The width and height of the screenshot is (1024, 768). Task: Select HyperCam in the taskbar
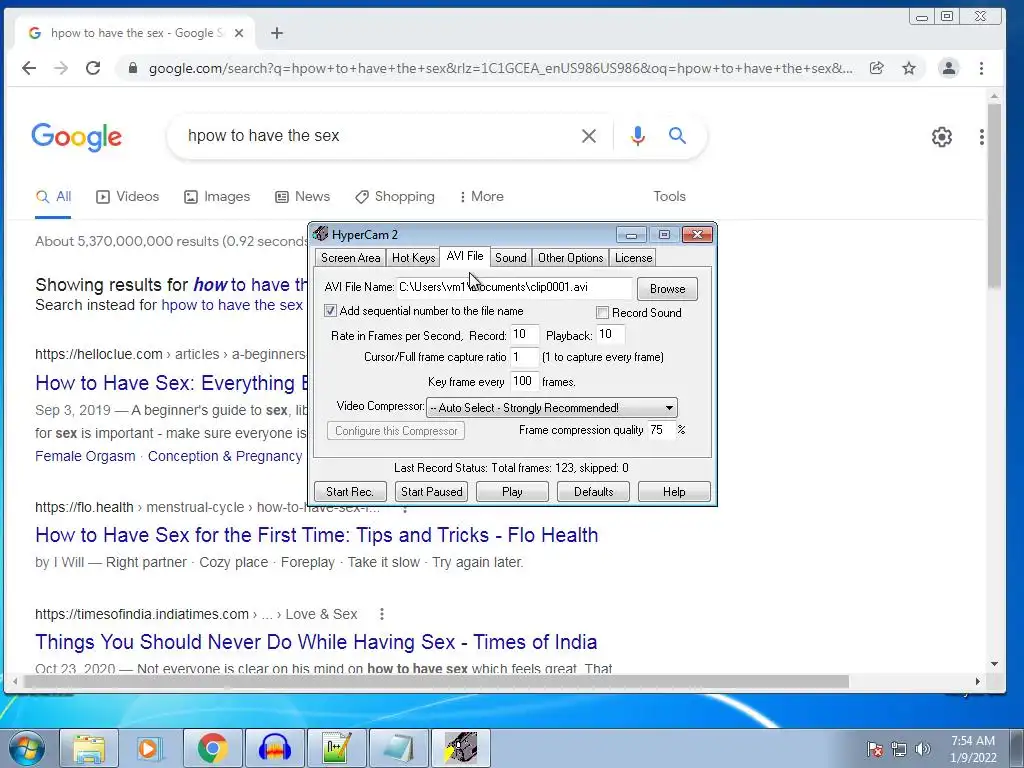point(461,748)
